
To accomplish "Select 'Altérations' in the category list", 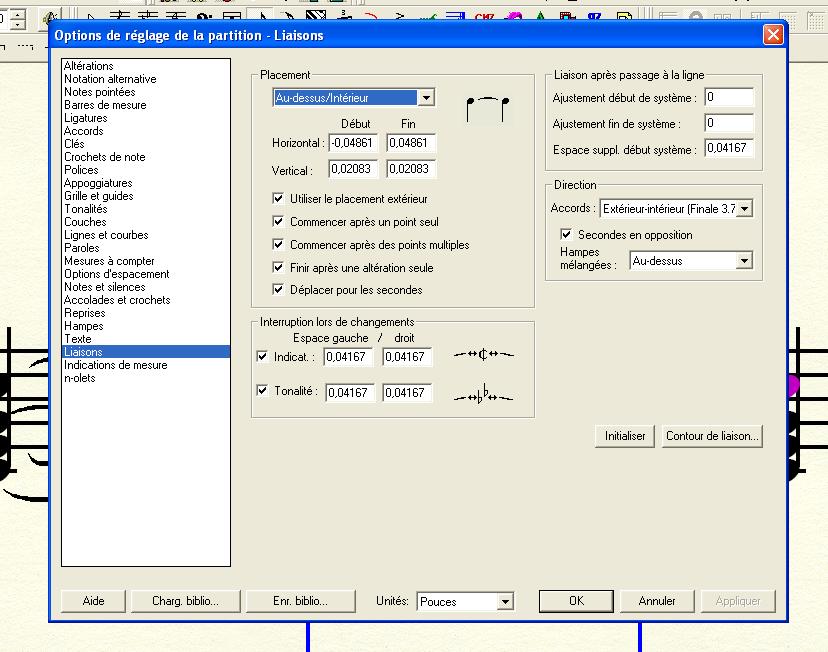I will click(x=89, y=66).
